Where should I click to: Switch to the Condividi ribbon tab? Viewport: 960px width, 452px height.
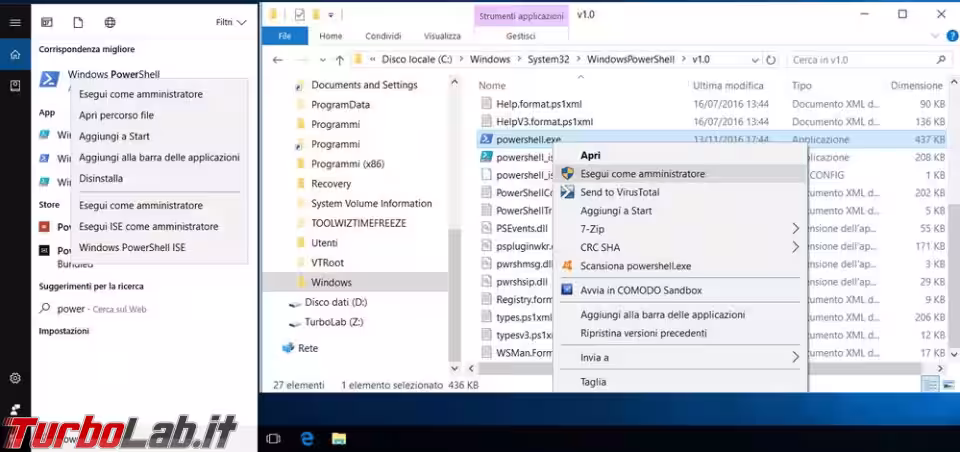(x=383, y=36)
